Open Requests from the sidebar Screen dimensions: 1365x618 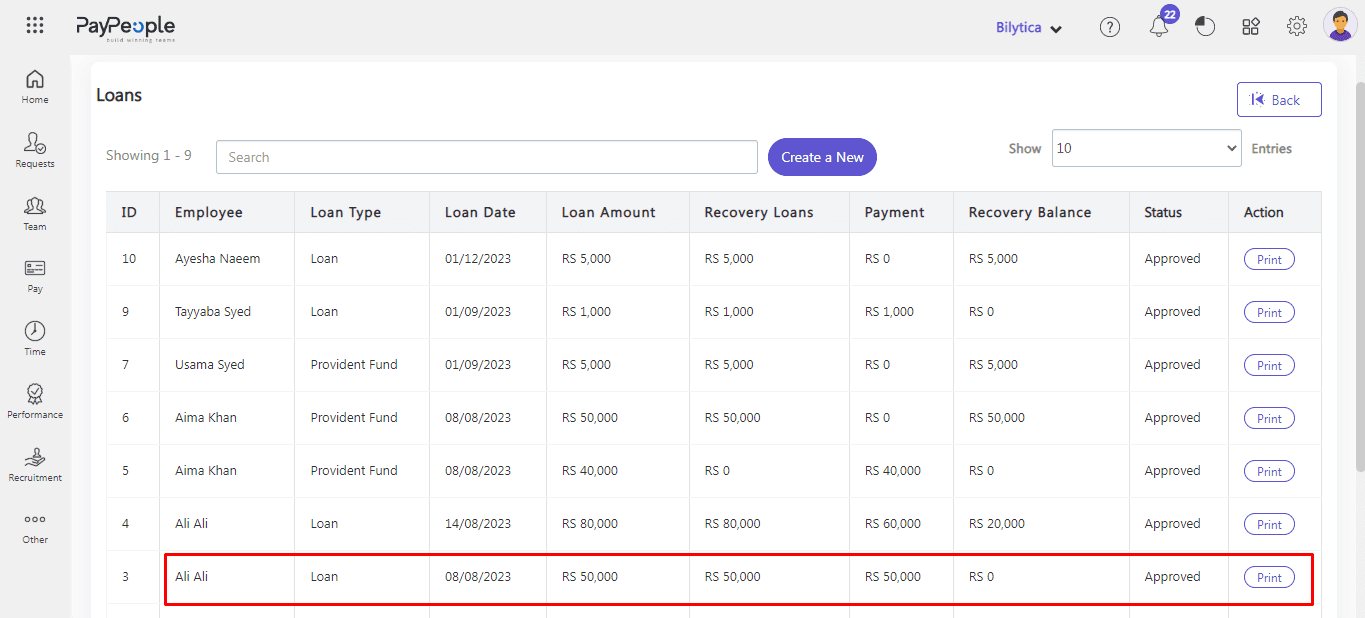point(35,150)
